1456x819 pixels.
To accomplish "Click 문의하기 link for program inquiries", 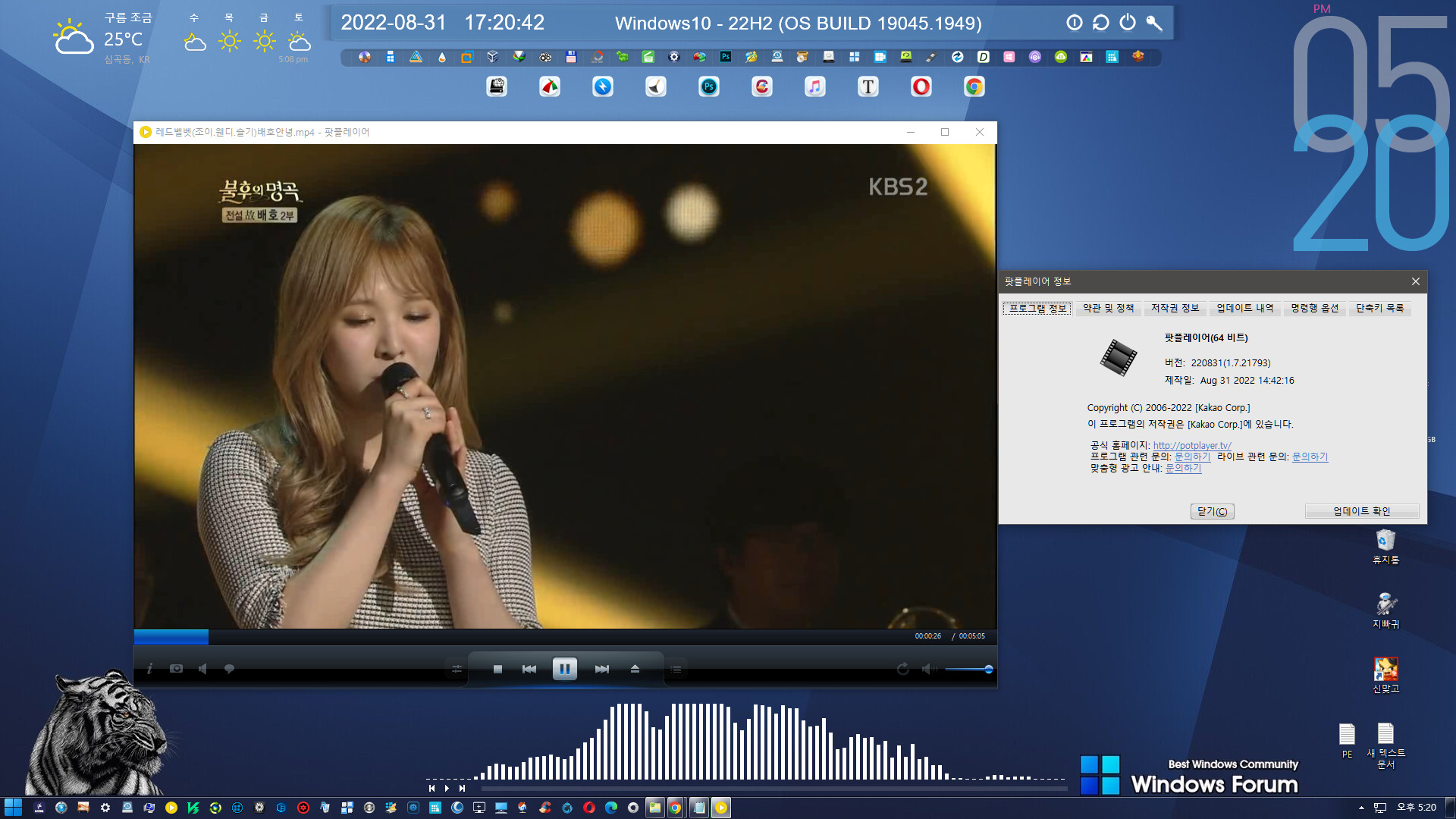I will [1192, 457].
